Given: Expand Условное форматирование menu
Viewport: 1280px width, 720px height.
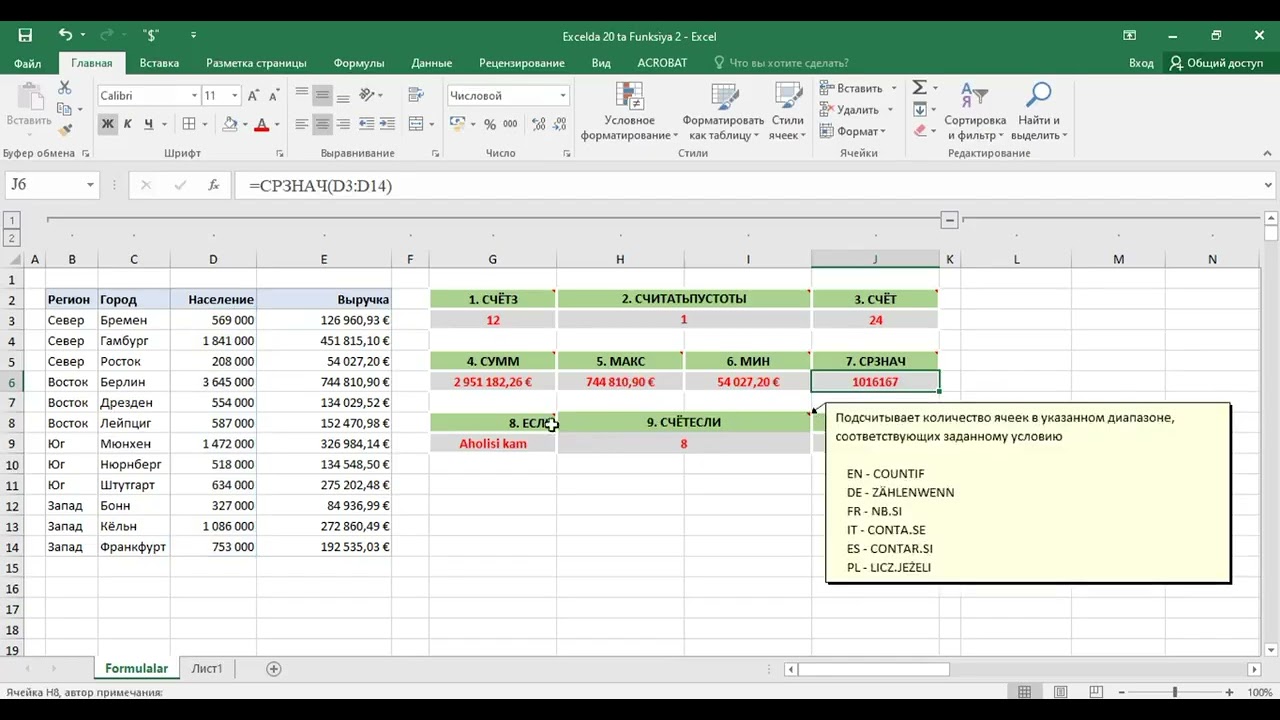Looking at the screenshot, I should pyautogui.click(x=629, y=111).
